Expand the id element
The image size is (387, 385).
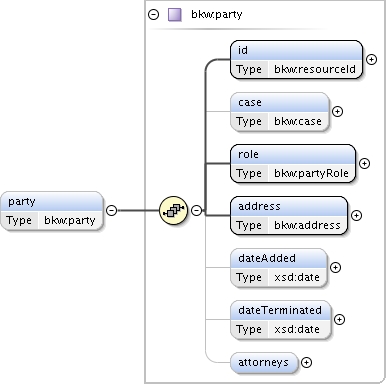[371, 59]
